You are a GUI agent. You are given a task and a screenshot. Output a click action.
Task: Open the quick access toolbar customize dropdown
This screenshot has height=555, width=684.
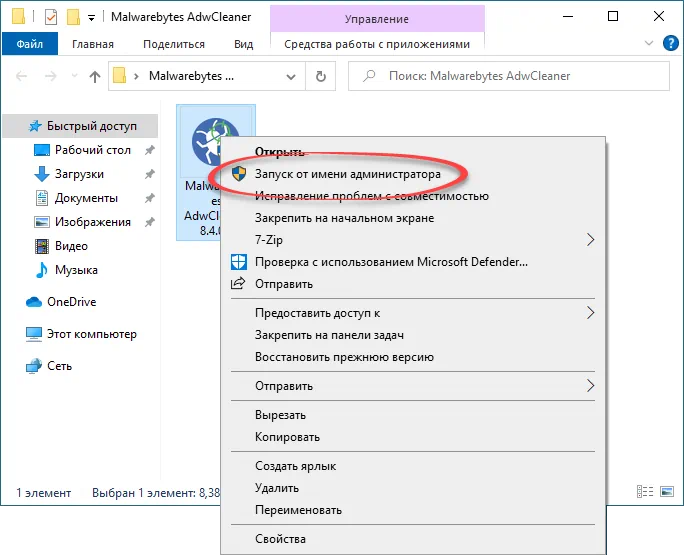(x=91, y=17)
